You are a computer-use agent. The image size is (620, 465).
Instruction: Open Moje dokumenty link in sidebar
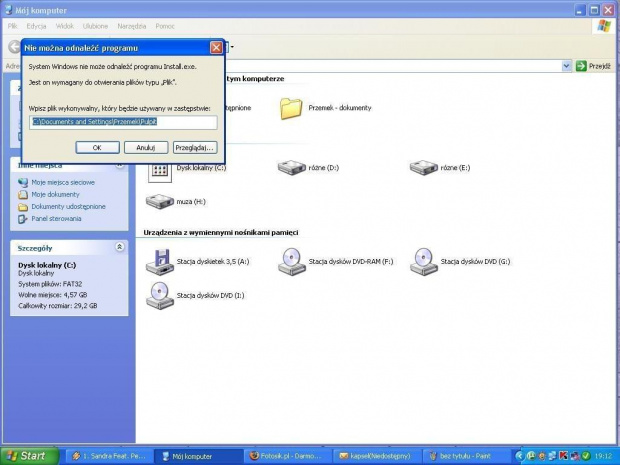(55, 195)
